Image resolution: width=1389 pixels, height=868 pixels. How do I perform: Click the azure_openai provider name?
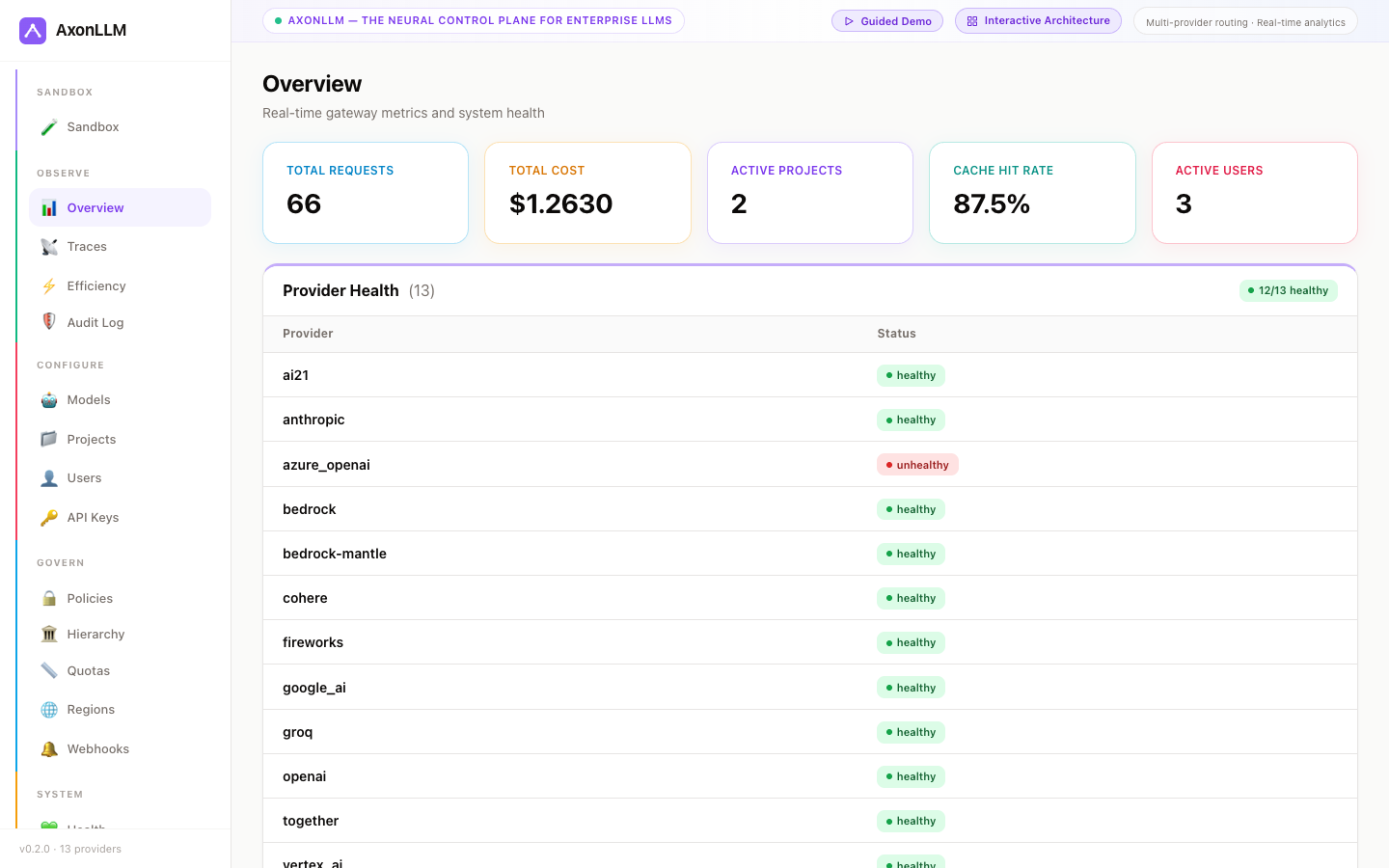326,465
